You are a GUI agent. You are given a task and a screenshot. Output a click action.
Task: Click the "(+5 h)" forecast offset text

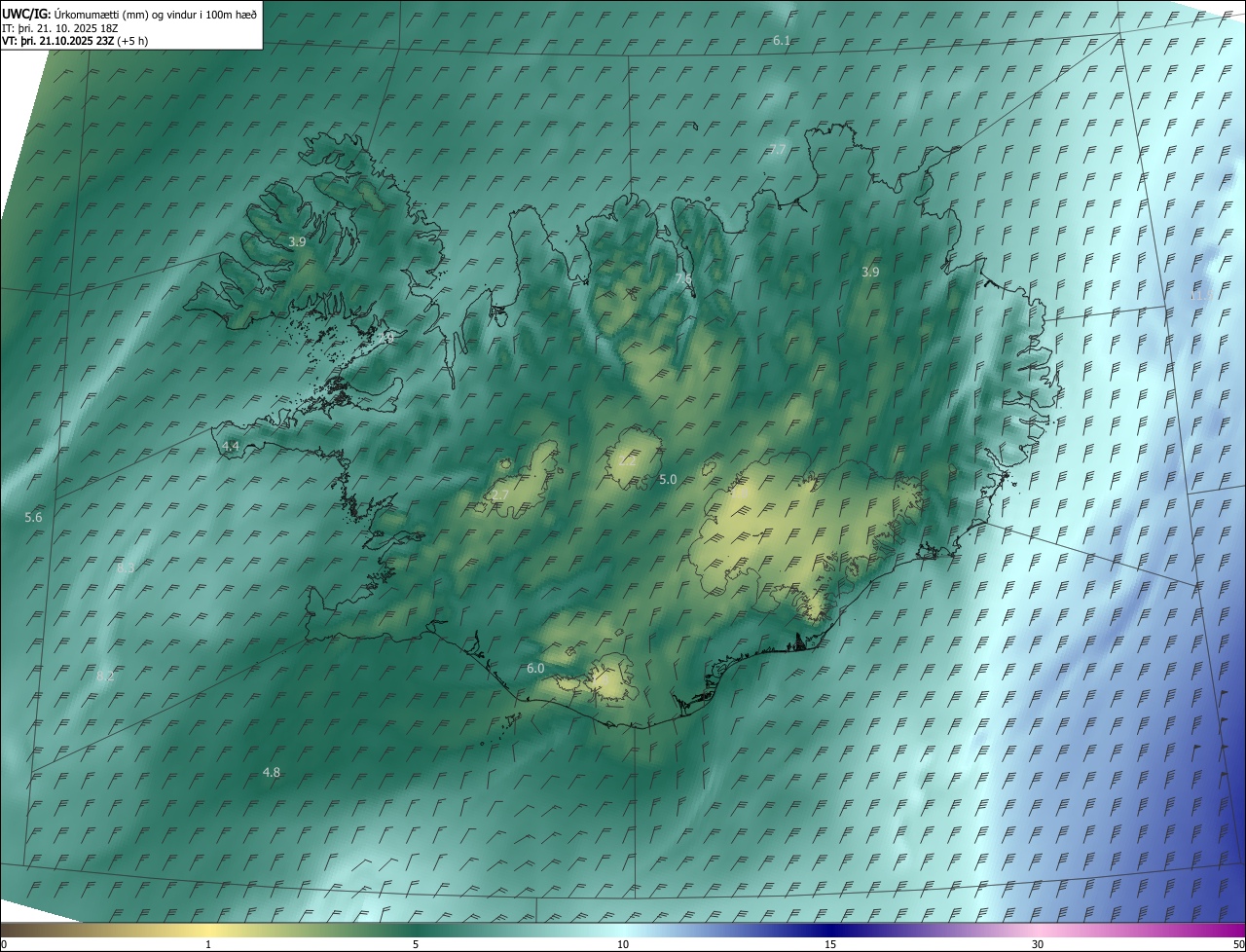(132, 41)
